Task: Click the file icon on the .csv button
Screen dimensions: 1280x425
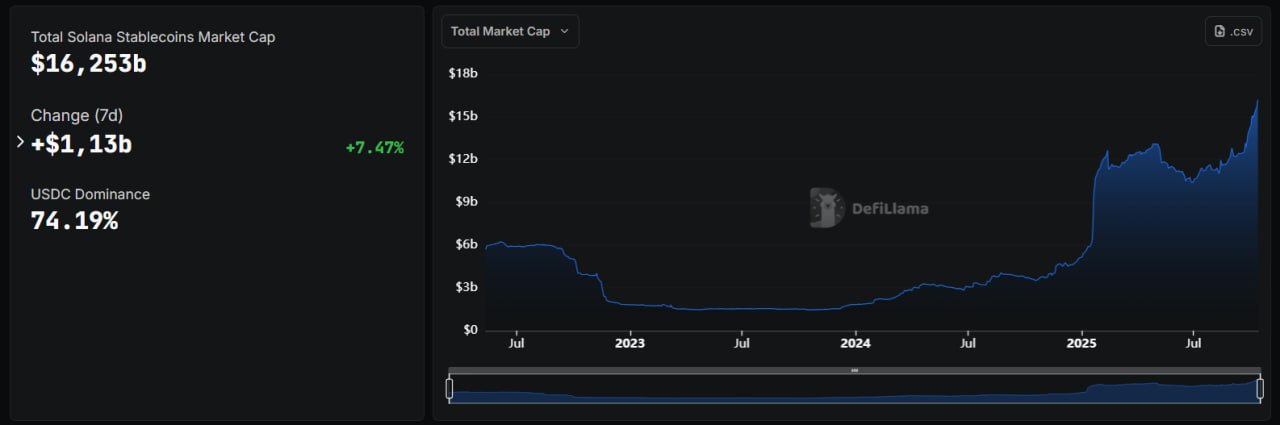Action: pyautogui.click(x=1220, y=31)
